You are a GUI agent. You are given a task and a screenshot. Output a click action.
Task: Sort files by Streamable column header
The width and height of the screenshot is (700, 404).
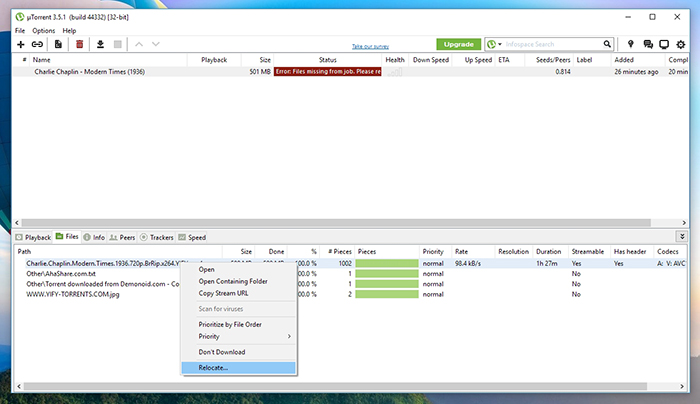pyautogui.click(x=588, y=252)
